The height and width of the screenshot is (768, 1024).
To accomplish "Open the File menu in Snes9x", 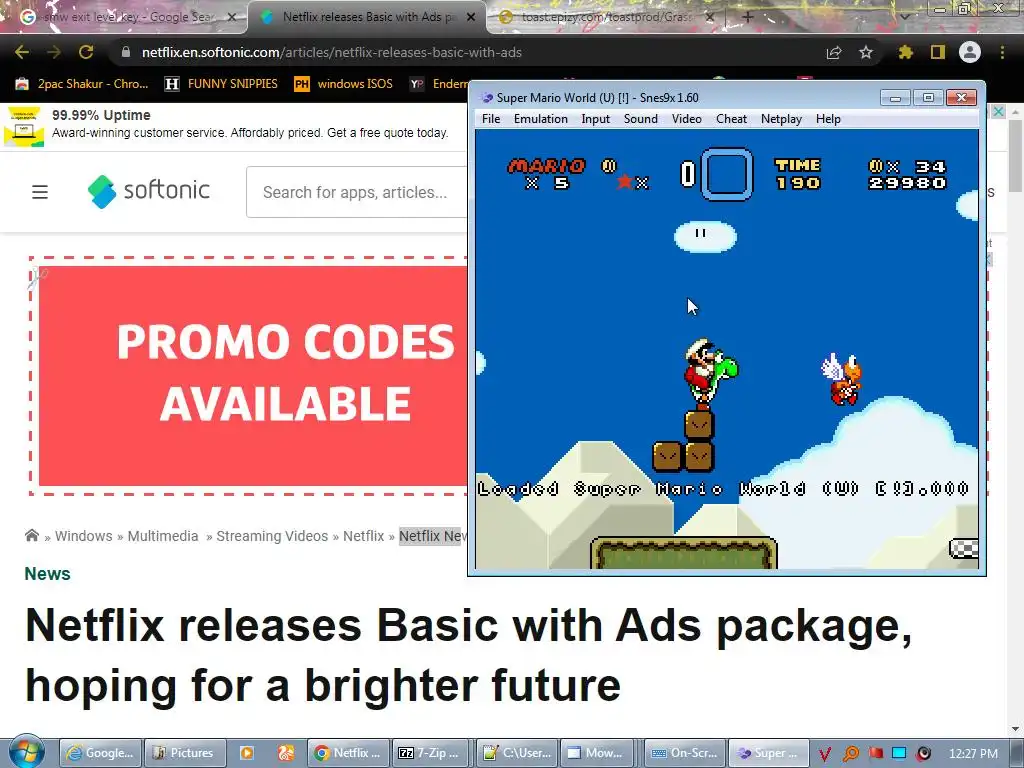I will coord(490,119).
